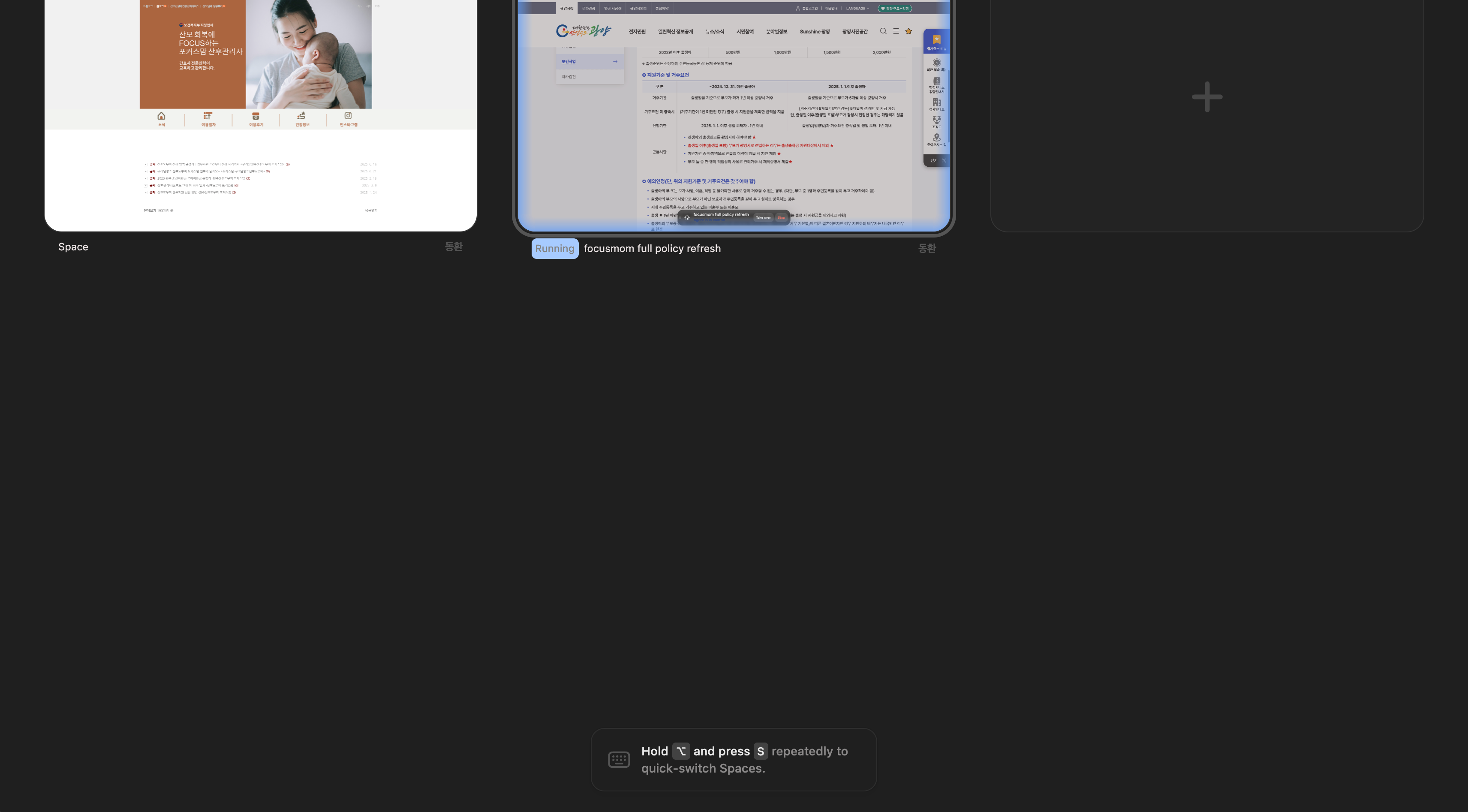Click the 목록닫기 link by the notice list

[371, 211]
